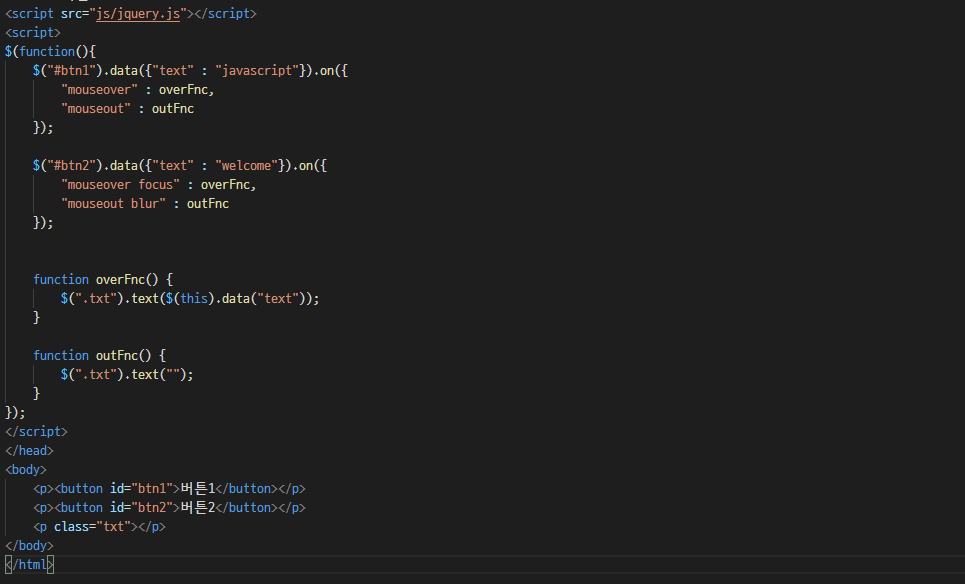Click overFnc reference after "mouseover focus"
The width and height of the screenshot is (965, 584).
click(x=225, y=185)
